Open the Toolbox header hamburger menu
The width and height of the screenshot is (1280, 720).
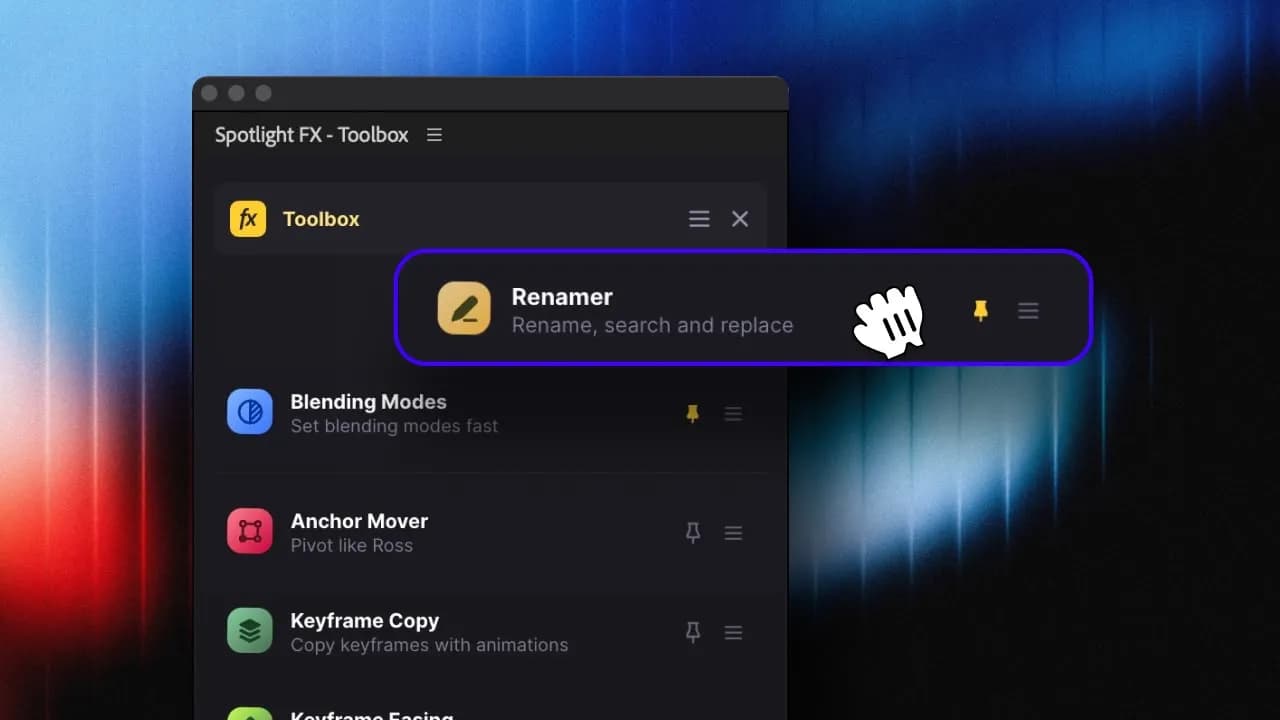(x=699, y=219)
